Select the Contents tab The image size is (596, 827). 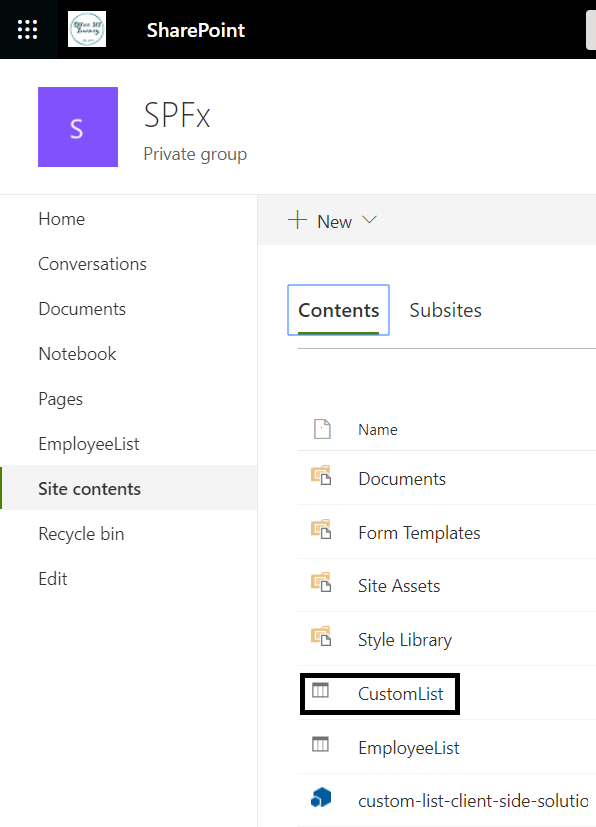tap(339, 310)
